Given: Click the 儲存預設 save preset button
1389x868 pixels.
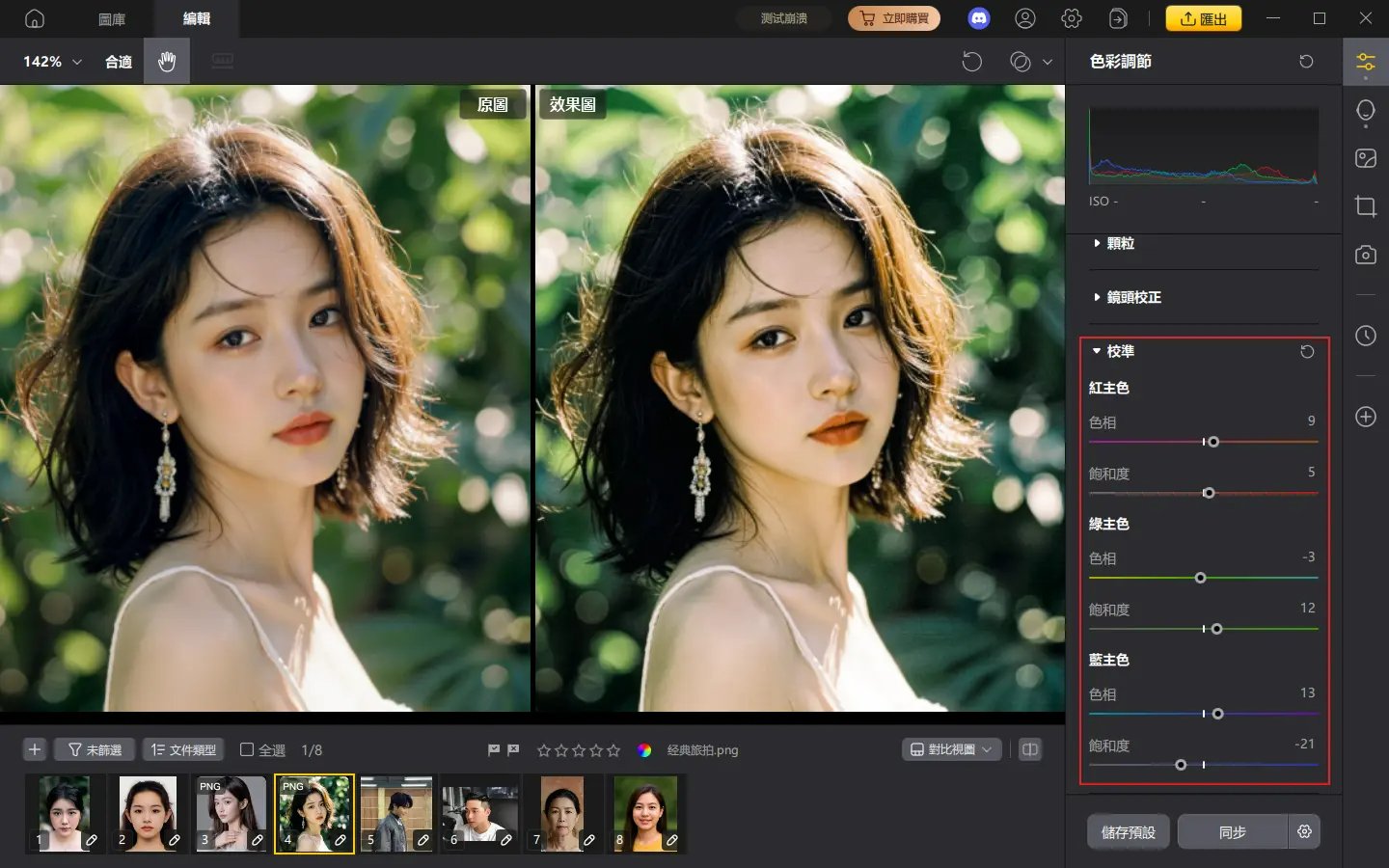Looking at the screenshot, I should point(1128,831).
